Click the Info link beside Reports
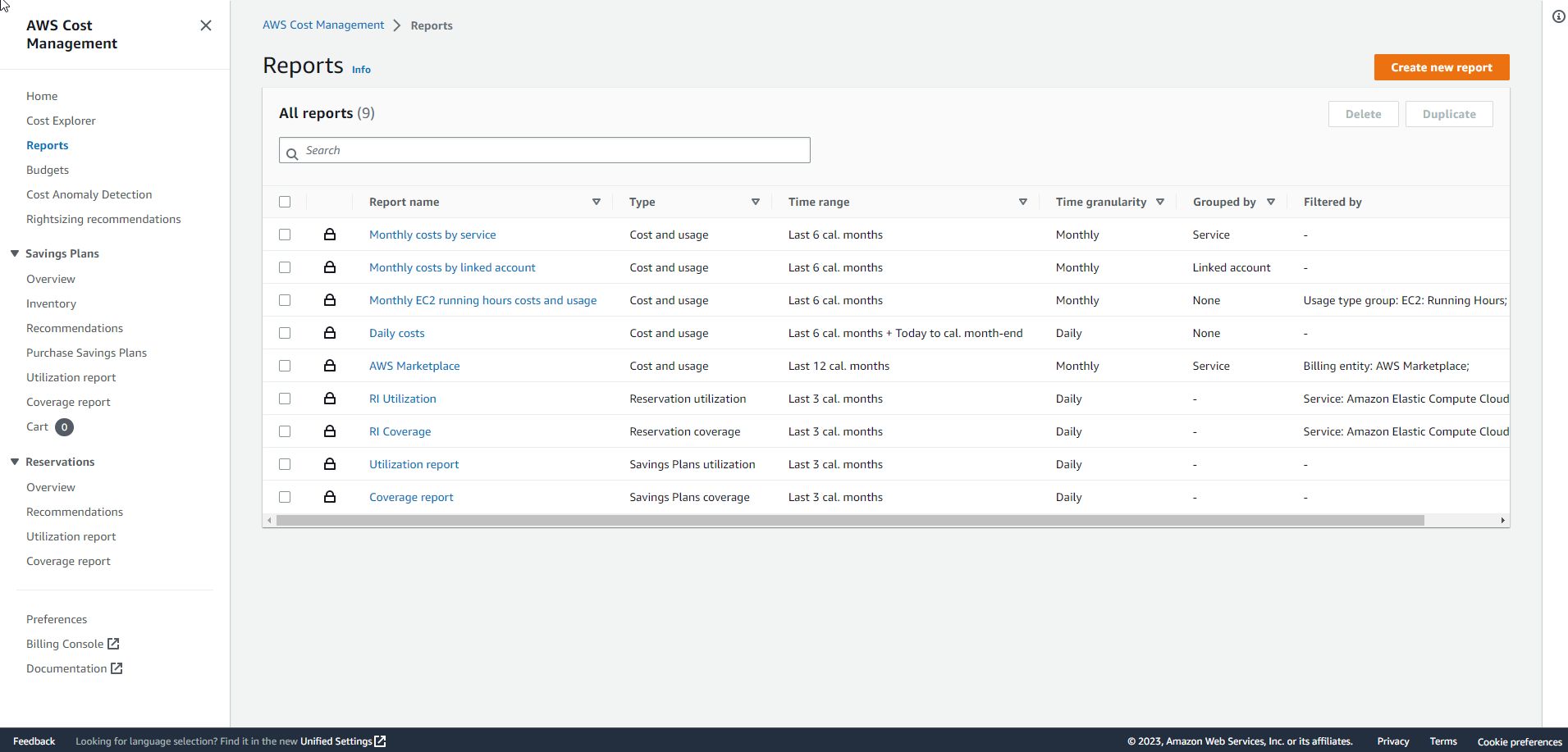Screen dimensions: 1568x752 (361, 70)
